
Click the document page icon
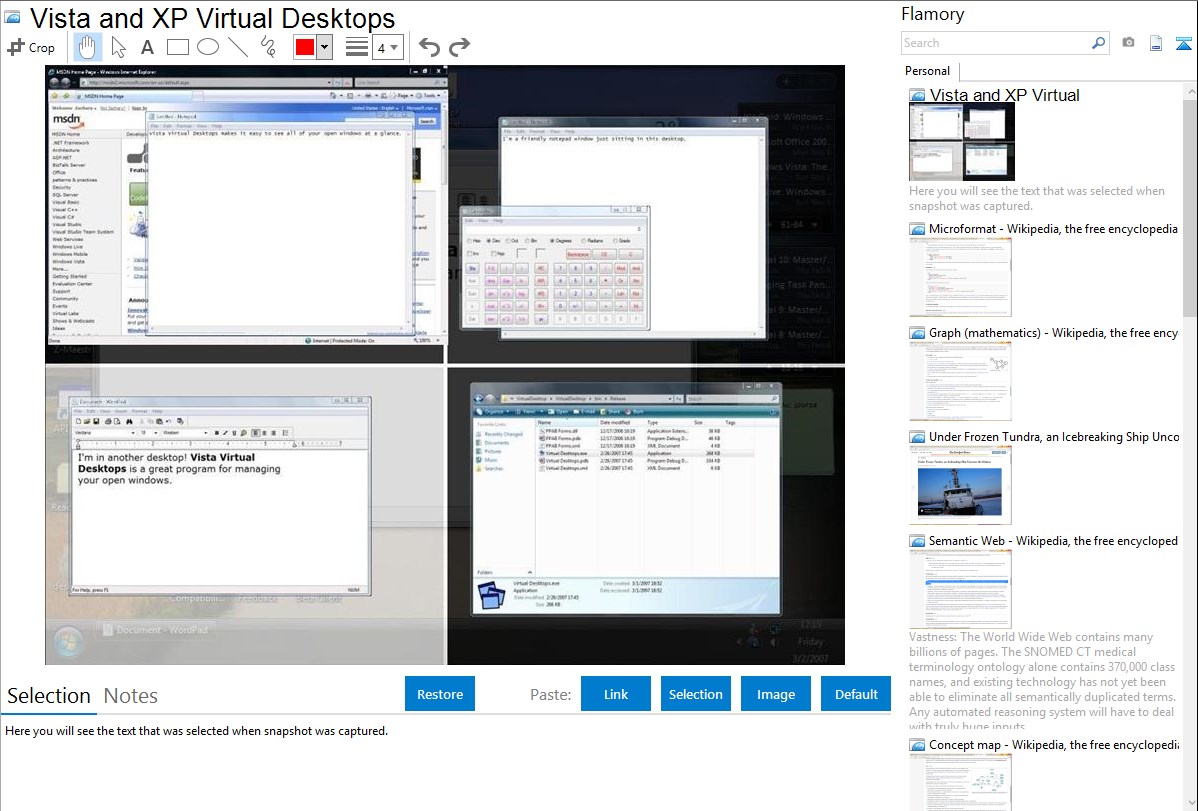[x=1156, y=43]
